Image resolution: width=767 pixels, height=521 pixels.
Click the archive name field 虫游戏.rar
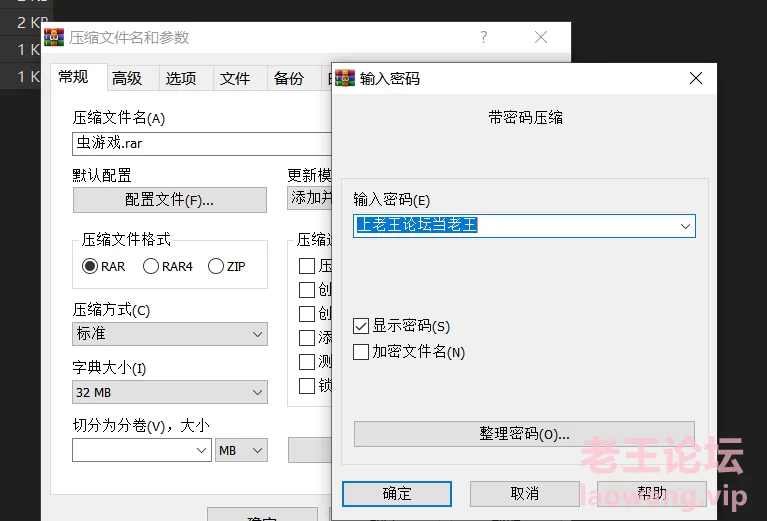202,143
